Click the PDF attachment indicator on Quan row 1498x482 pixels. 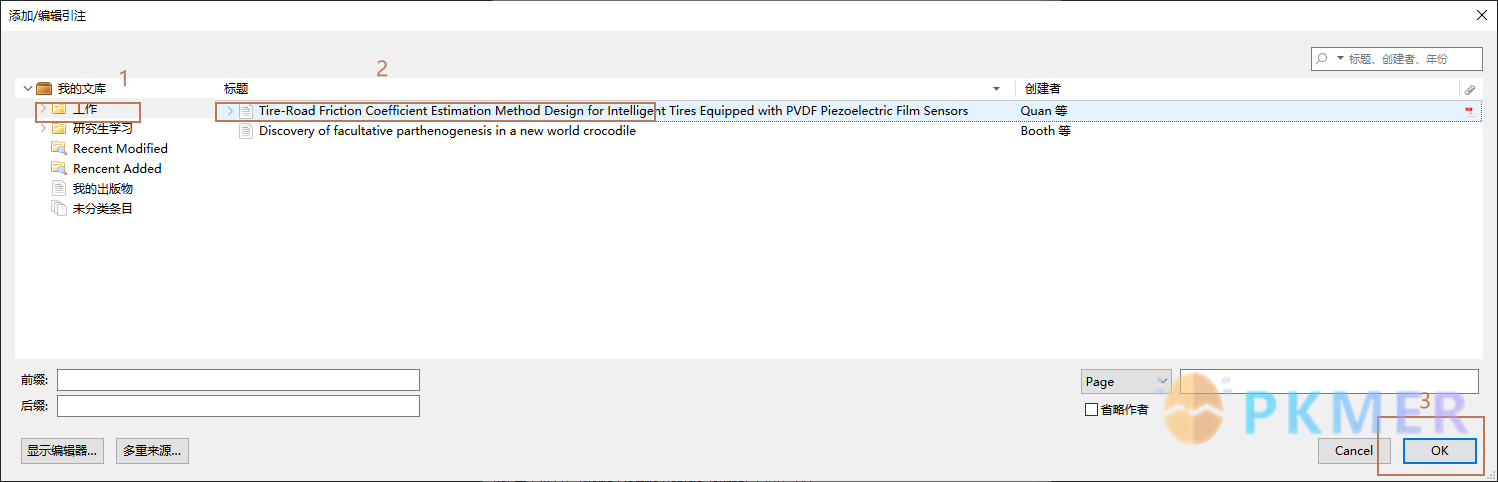coord(1469,110)
